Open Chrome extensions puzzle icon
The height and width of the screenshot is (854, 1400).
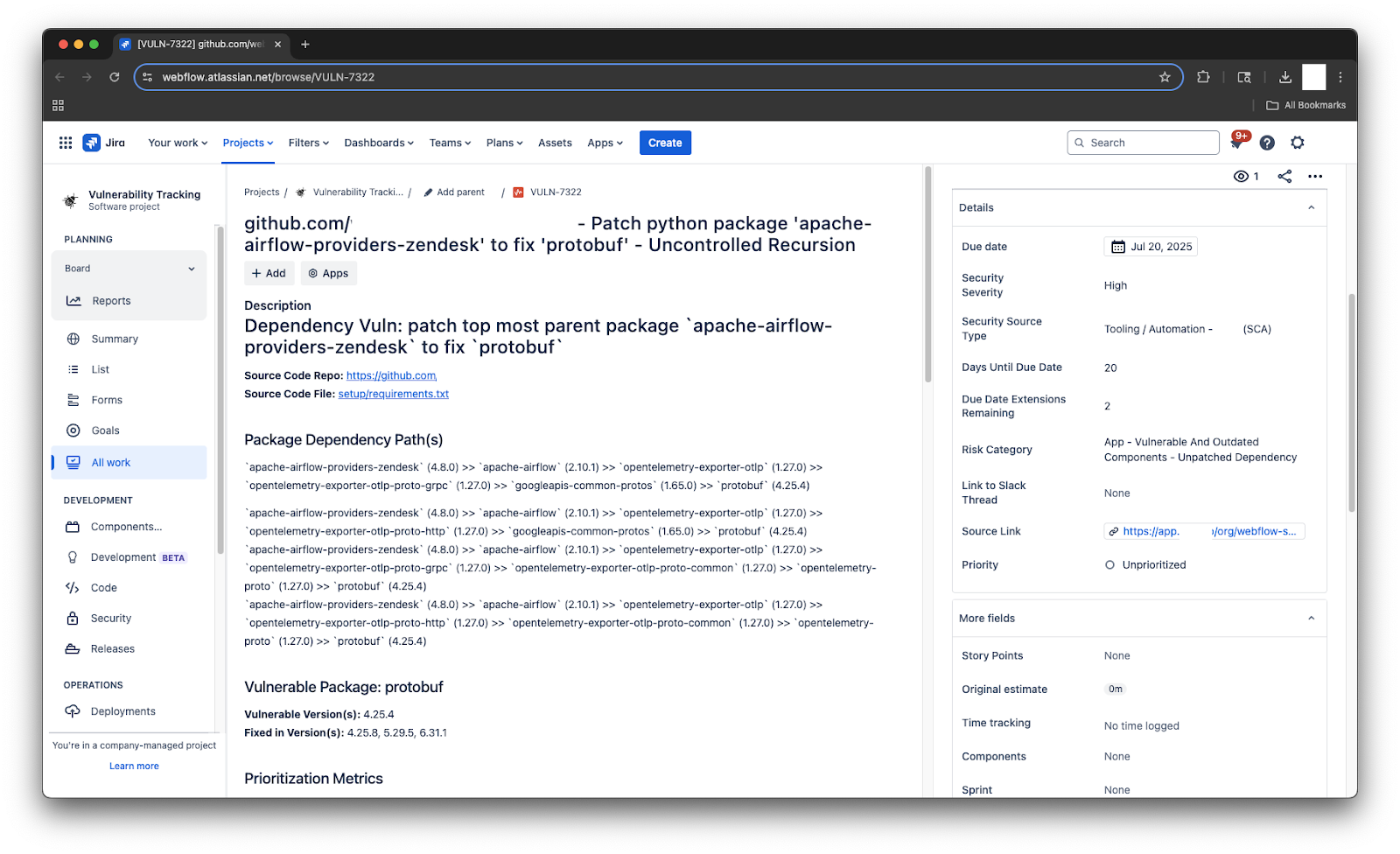1203,77
